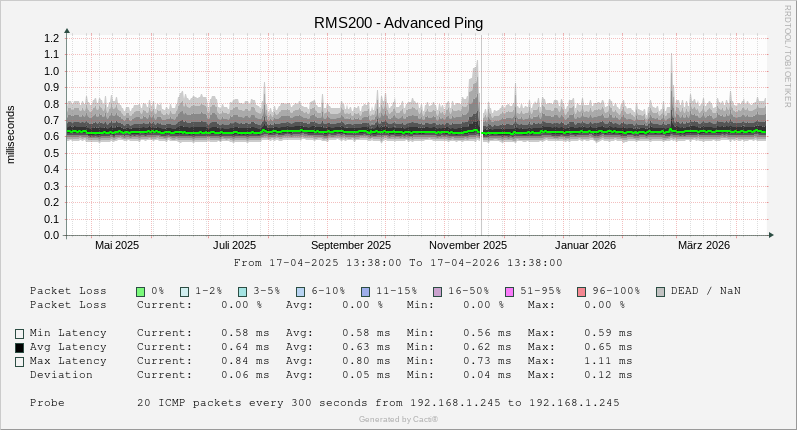Toggle the Min Latency legend box
797x430 pixels.
[x=20, y=333]
